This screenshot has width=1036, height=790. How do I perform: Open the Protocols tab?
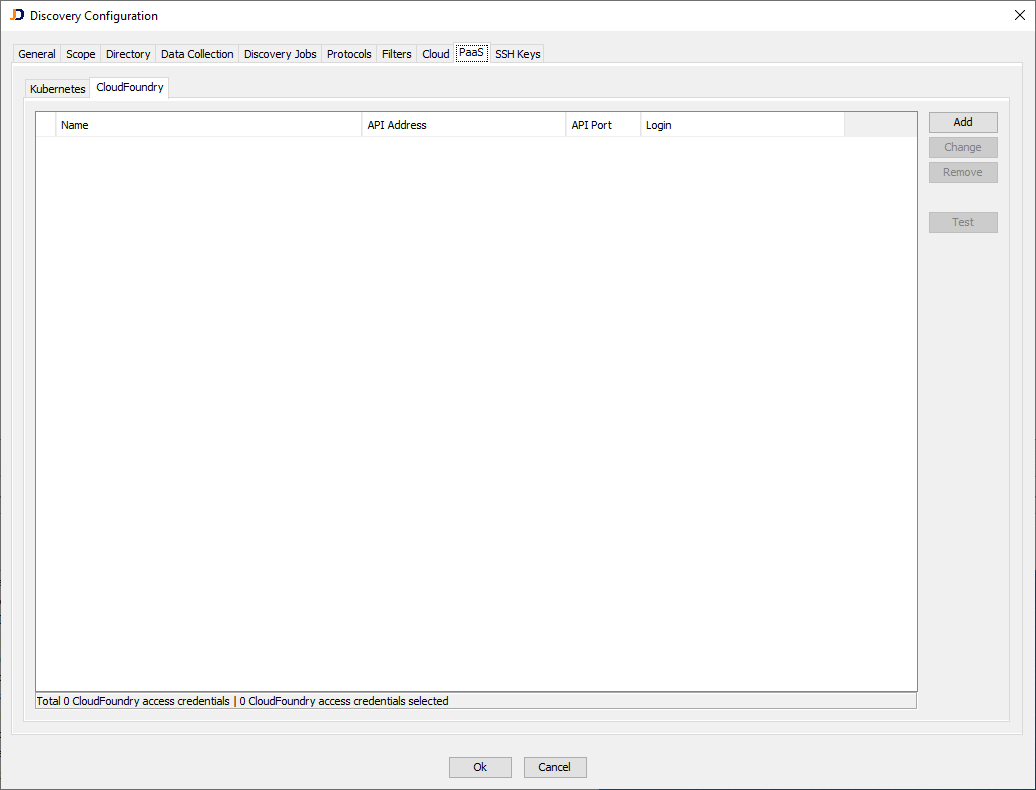coord(349,53)
